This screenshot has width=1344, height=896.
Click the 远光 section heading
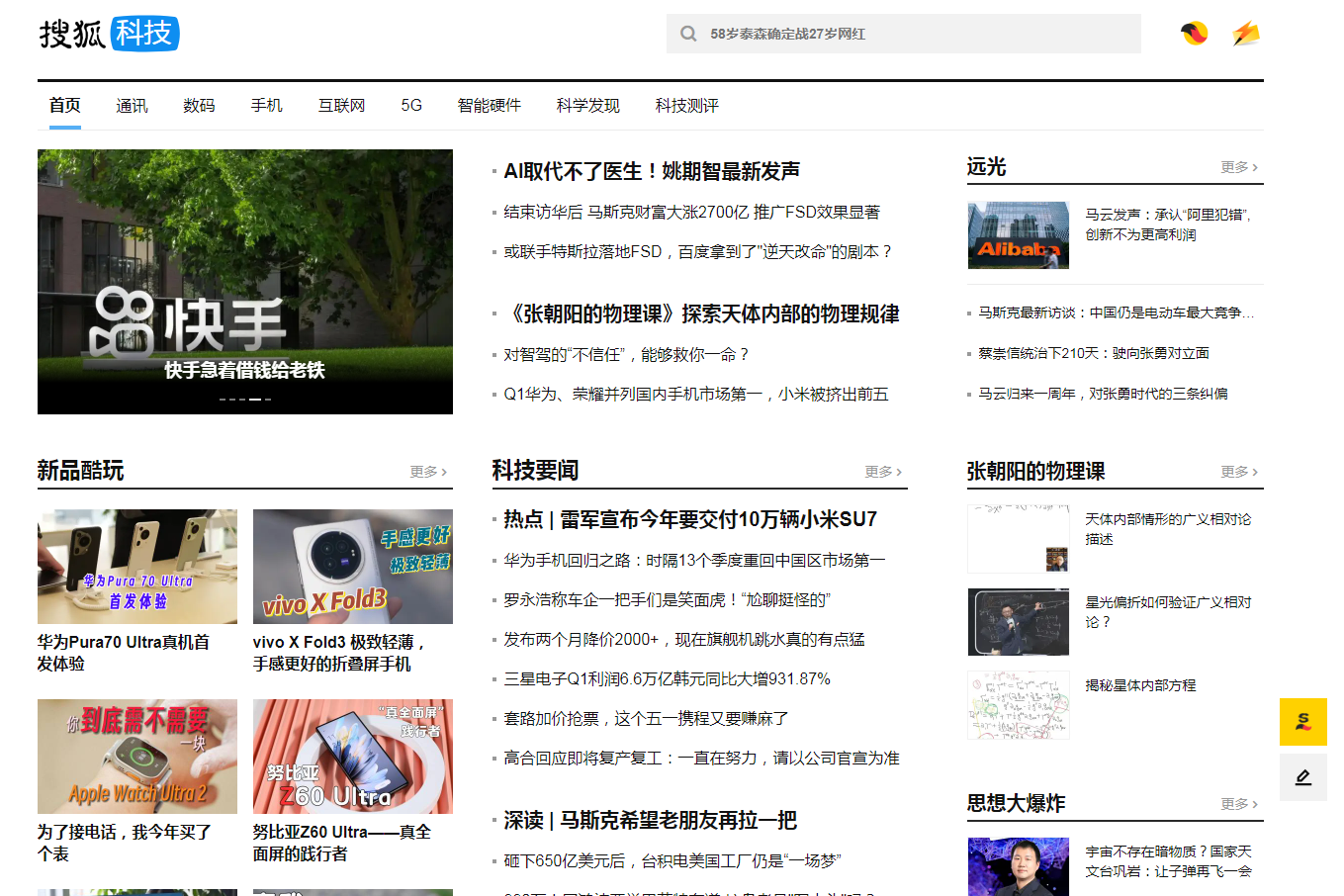click(986, 166)
